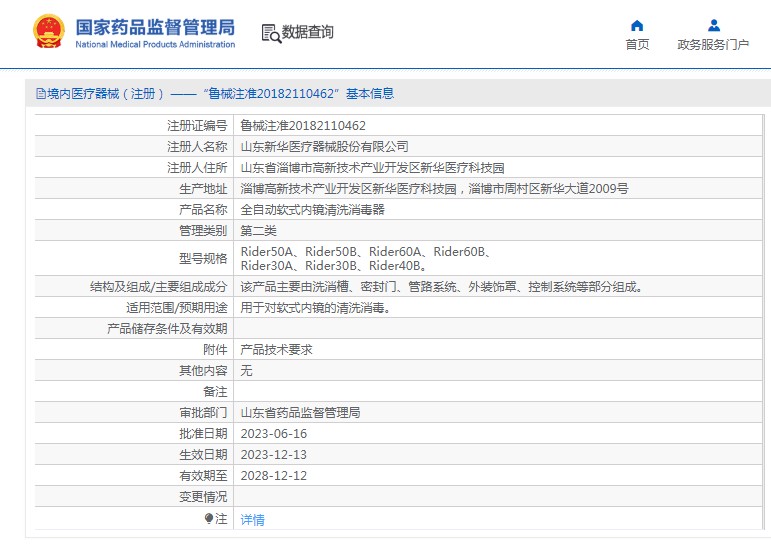Click the 有效期至 row label
This screenshot has width=771, height=550.
click(203, 476)
